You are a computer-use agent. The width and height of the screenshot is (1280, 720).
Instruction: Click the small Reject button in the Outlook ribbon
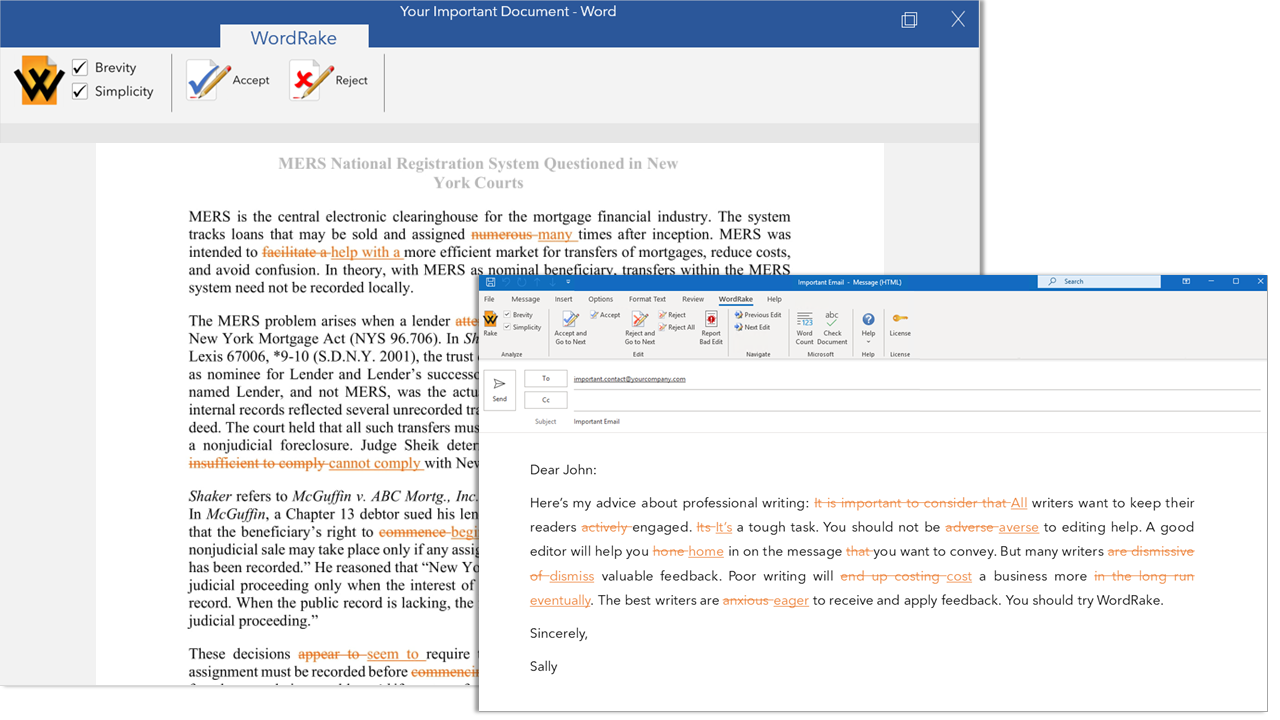[672, 315]
